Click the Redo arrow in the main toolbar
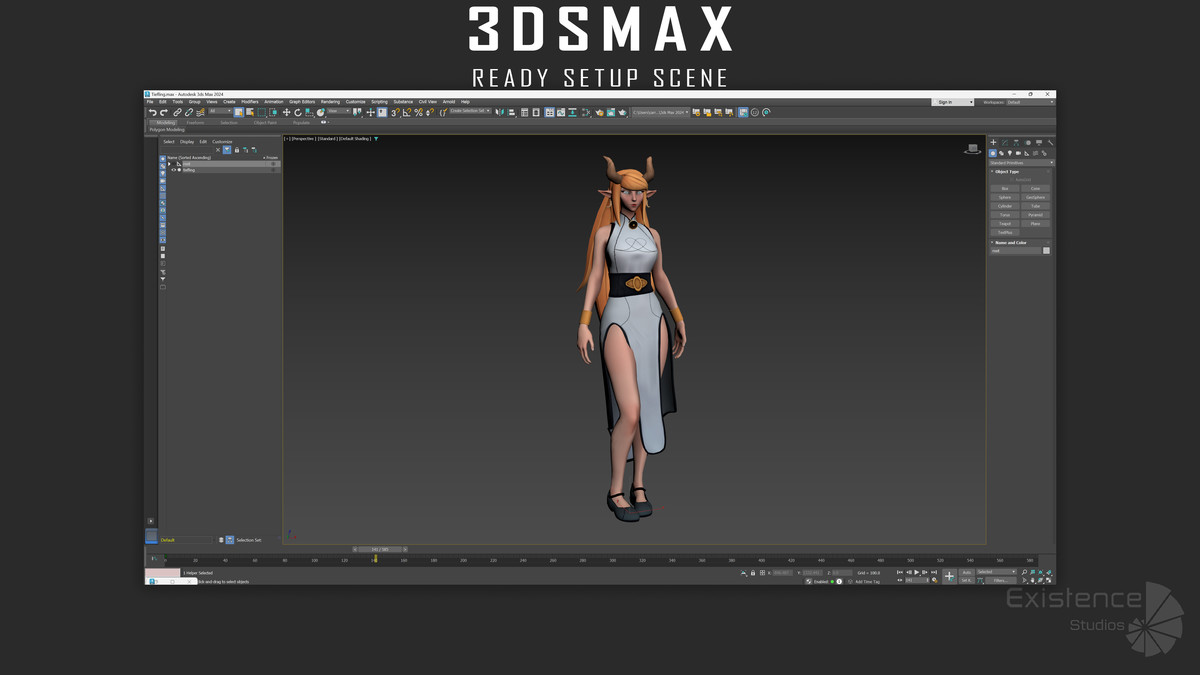Image resolution: width=1200 pixels, height=675 pixels. (x=163, y=112)
